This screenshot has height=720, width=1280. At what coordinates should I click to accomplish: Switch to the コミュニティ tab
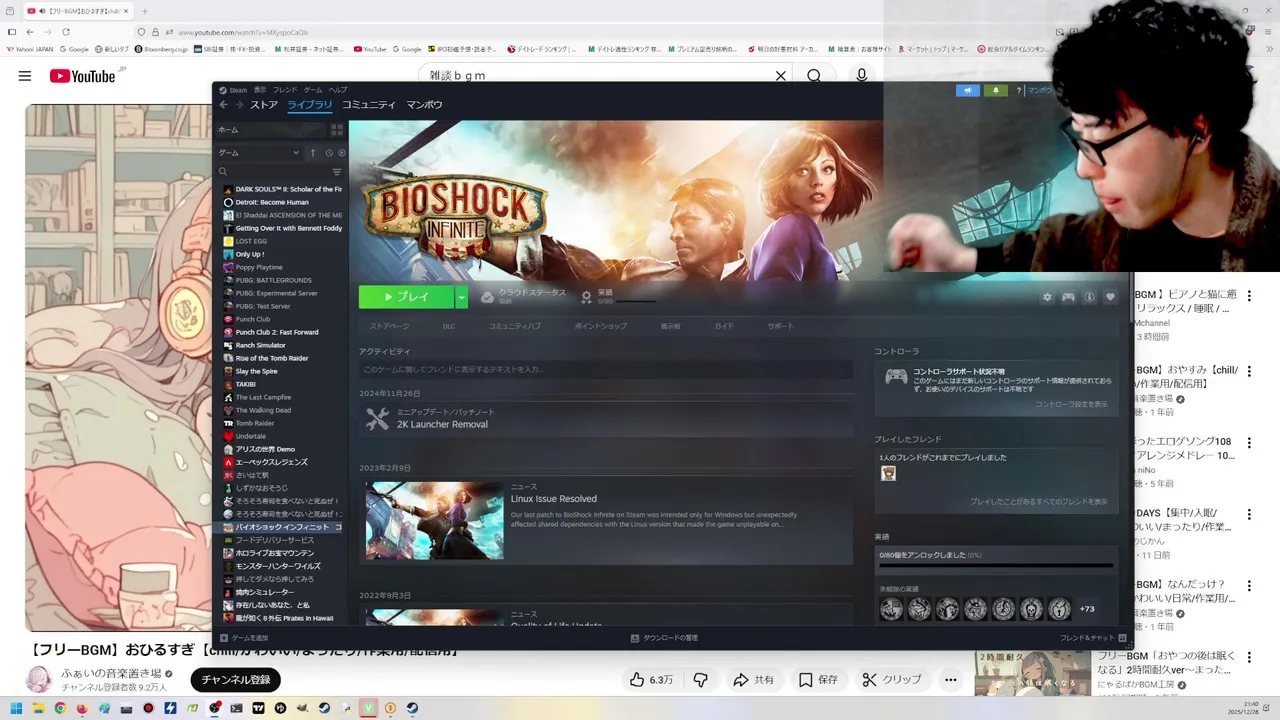coord(369,105)
